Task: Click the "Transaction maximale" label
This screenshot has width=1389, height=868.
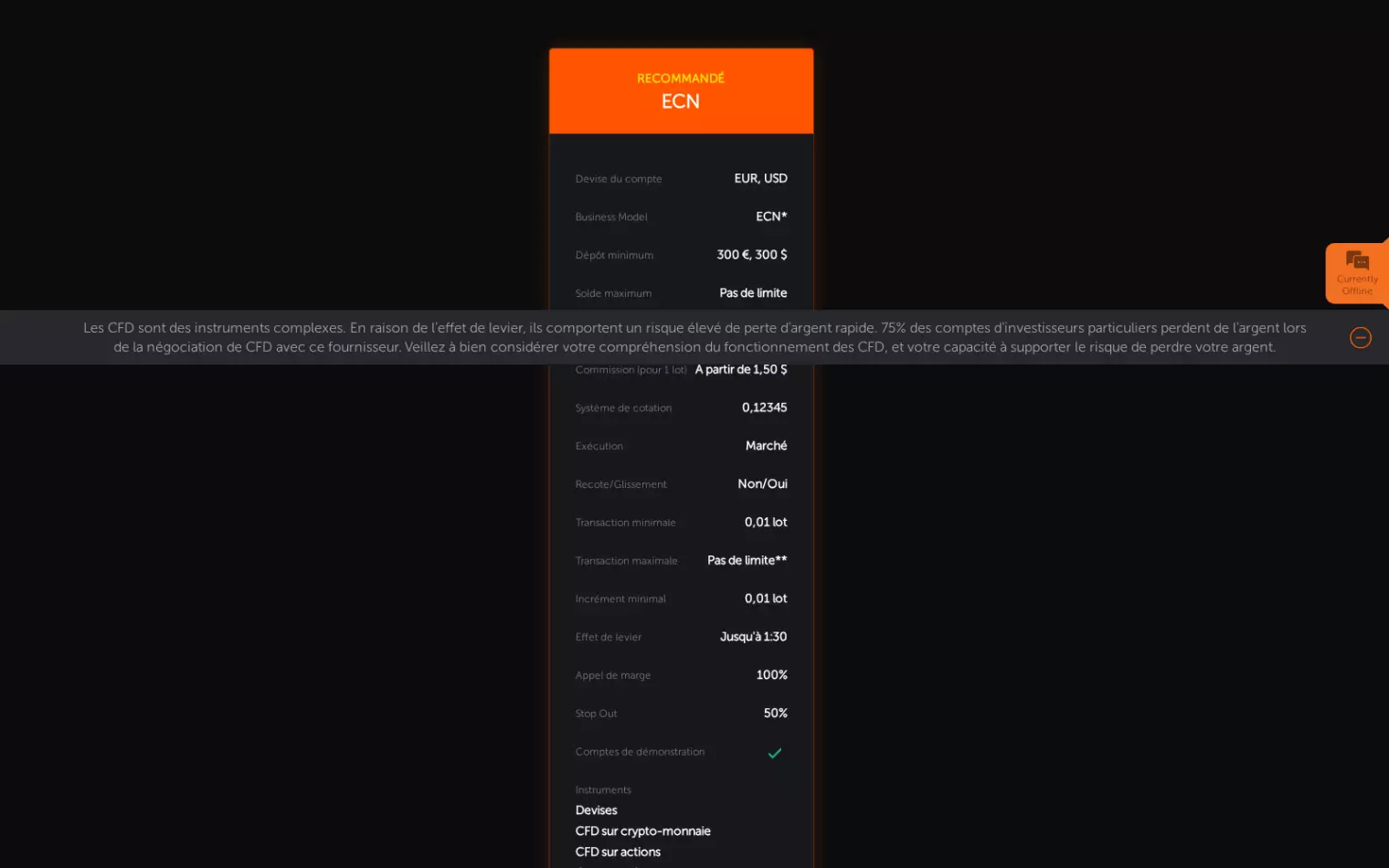Action: 627,562
